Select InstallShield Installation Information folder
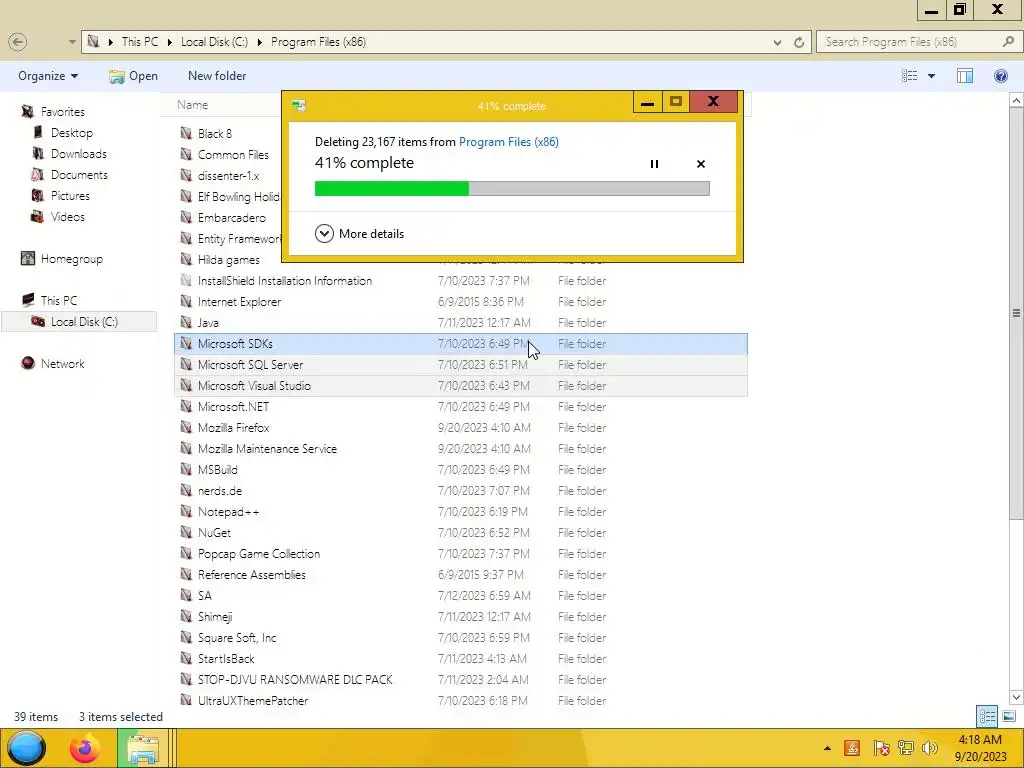Screen dimensions: 1024x768 coord(285,281)
